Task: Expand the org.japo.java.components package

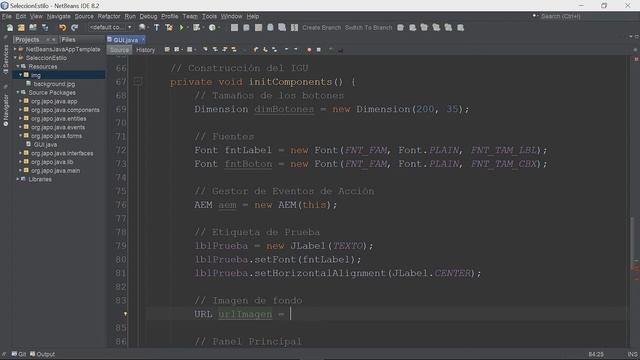Action: coord(20,110)
